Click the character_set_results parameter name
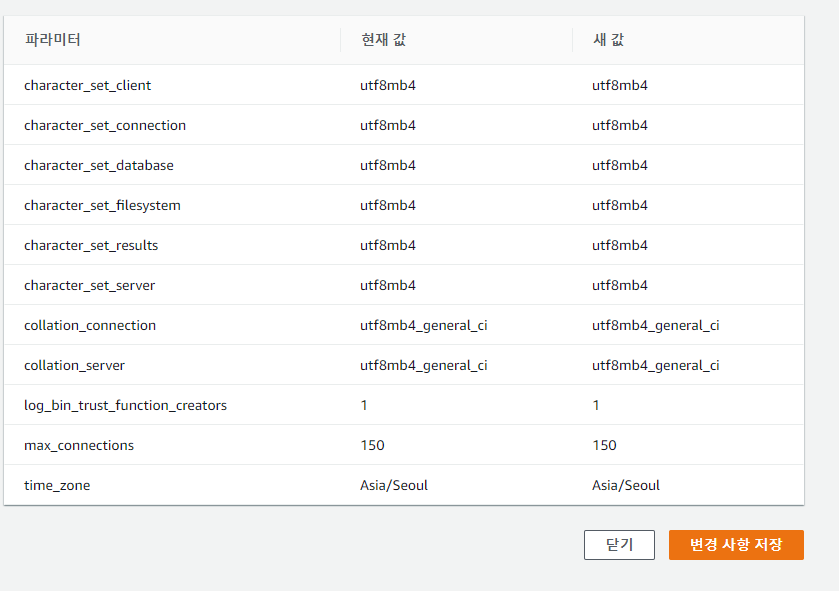 pos(91,245)
